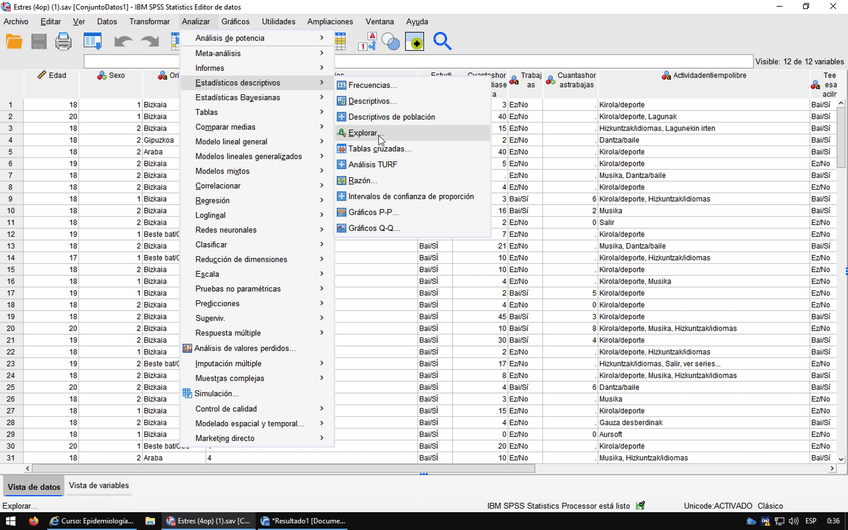Click the Value Labels icon in toolbar
The width and height of the screenshot is (848, 530).
click(366, 41)
